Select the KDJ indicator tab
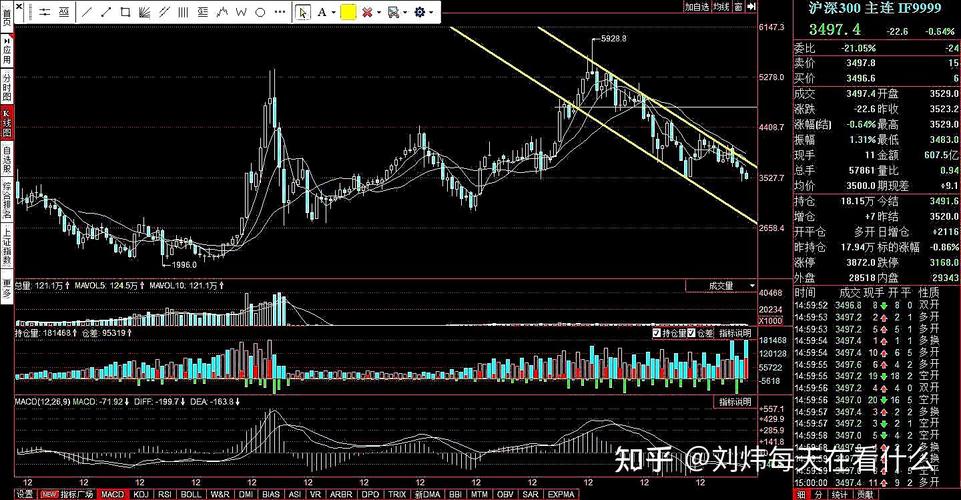The height and width of the screenshot is (500, 961). pyautogui.click(x=140, y=494)
